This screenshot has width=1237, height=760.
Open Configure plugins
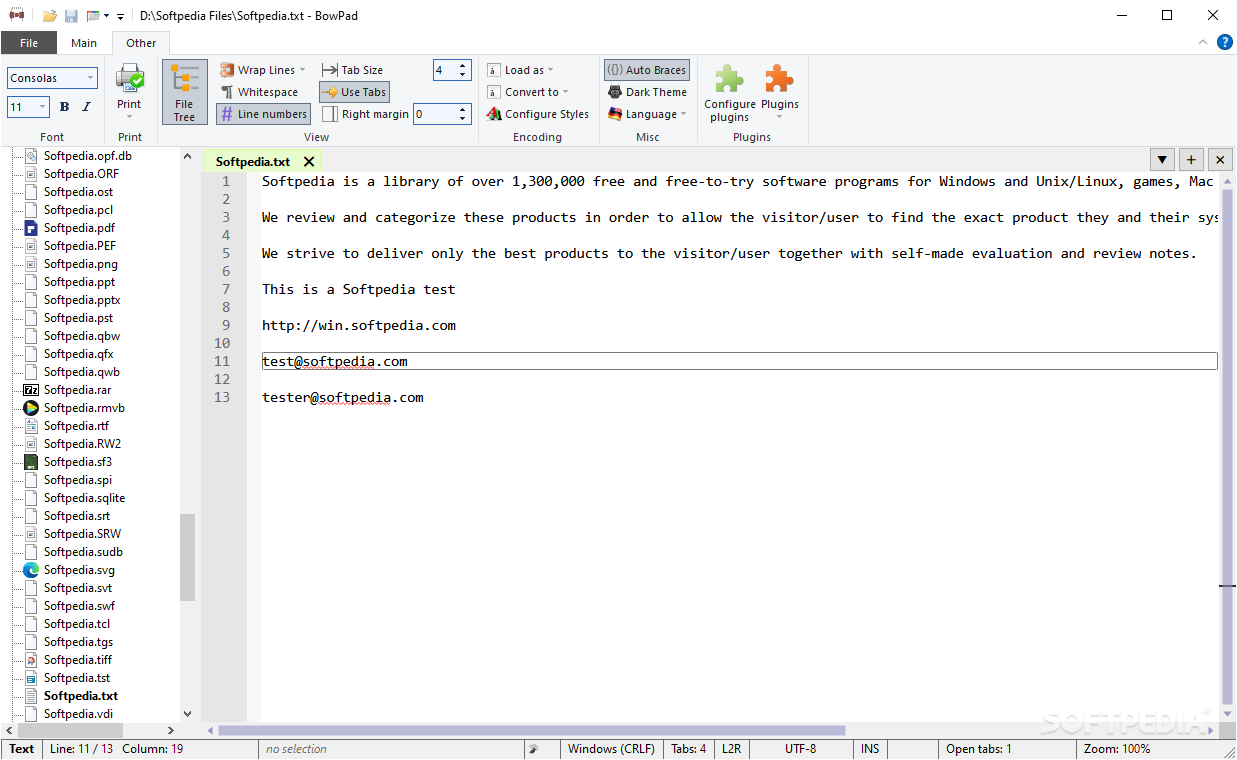coord(730,94)
